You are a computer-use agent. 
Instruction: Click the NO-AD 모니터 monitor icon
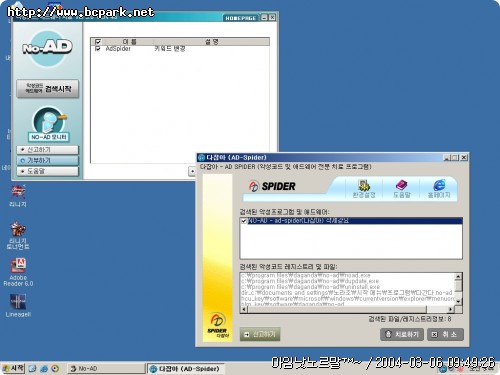pyautogui.click(x=49, y=124)
